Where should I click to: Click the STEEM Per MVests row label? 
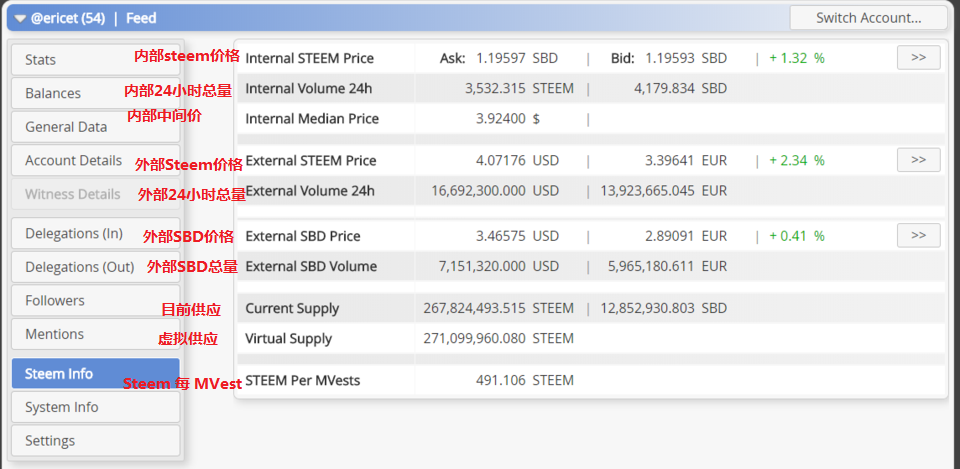tap(302, 380)
